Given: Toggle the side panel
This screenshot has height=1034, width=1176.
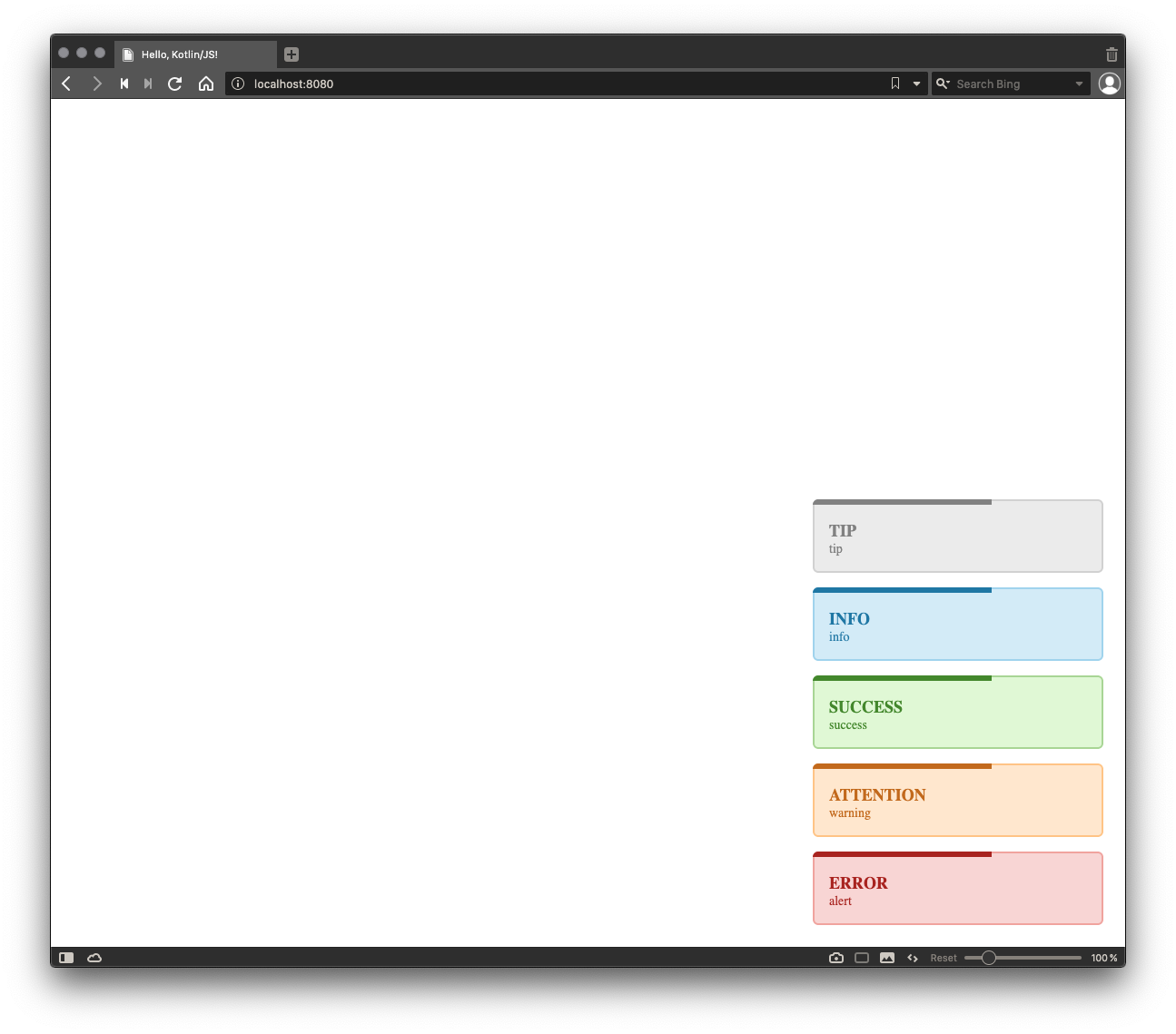Looking at the screenshot, I should click(66, 958).
